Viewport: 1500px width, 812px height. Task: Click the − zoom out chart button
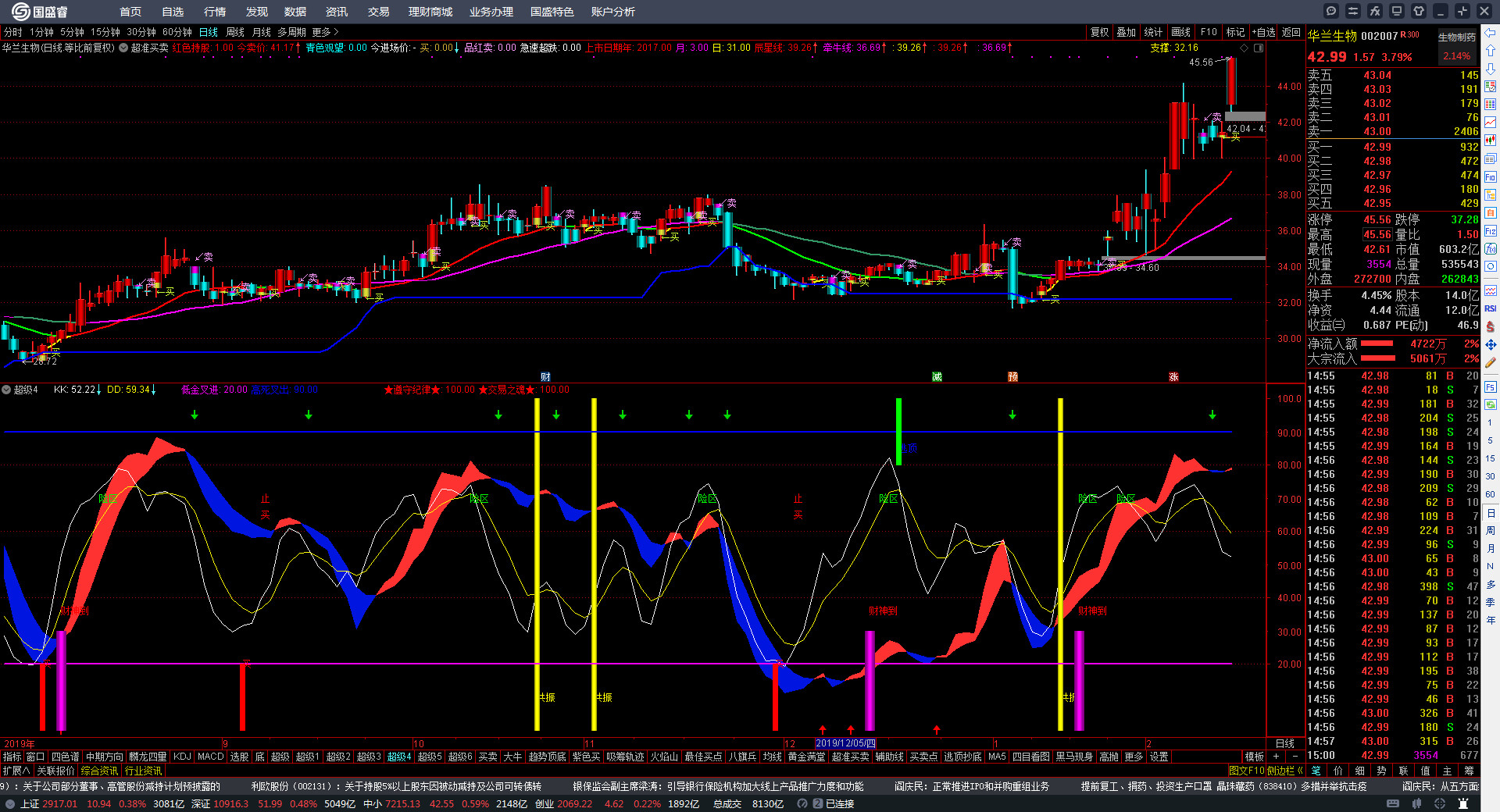coord(1295,756)
